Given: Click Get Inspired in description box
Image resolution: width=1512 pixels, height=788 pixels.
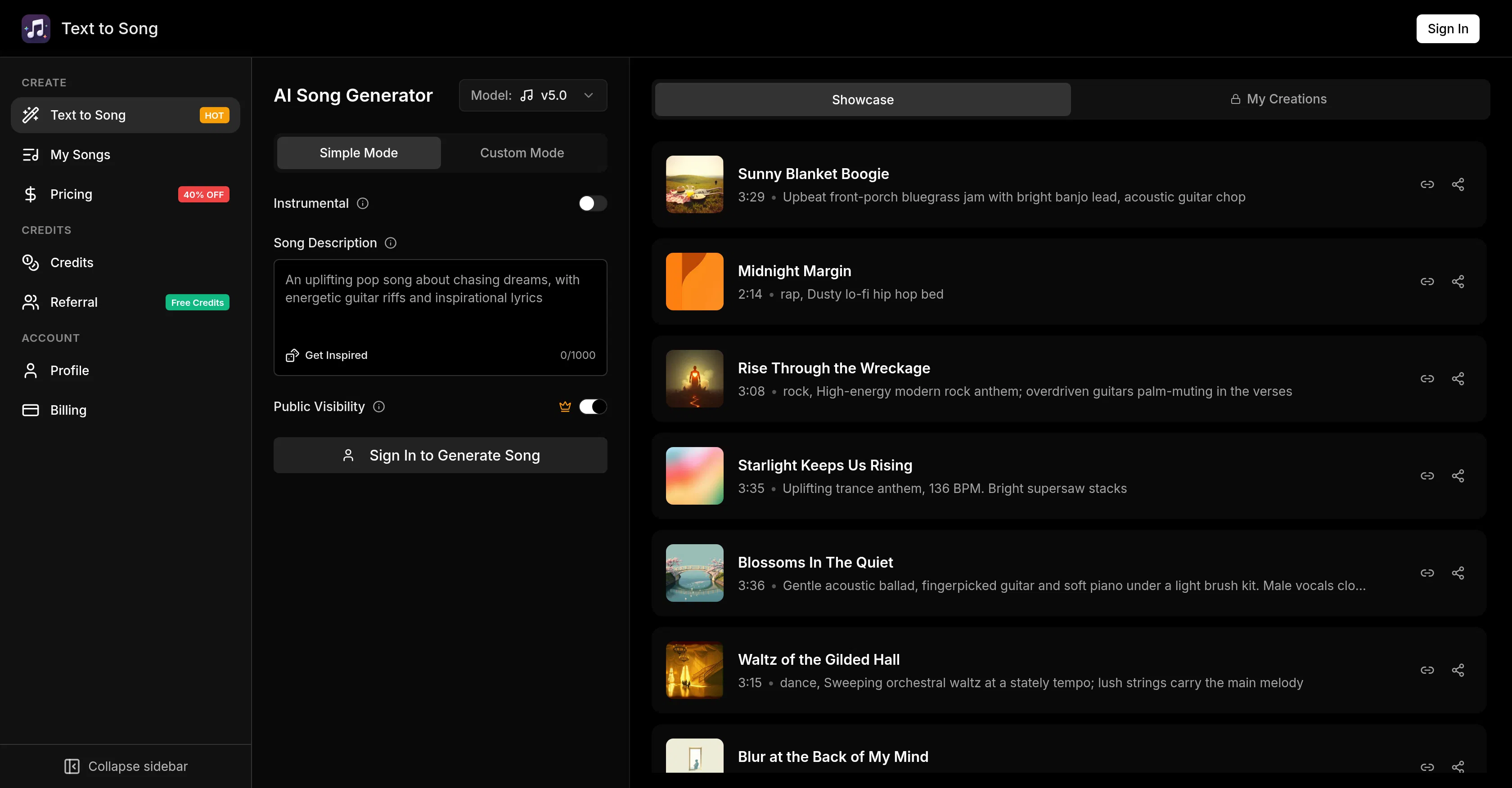Looking at the screenshot, I should pos(327,356).
